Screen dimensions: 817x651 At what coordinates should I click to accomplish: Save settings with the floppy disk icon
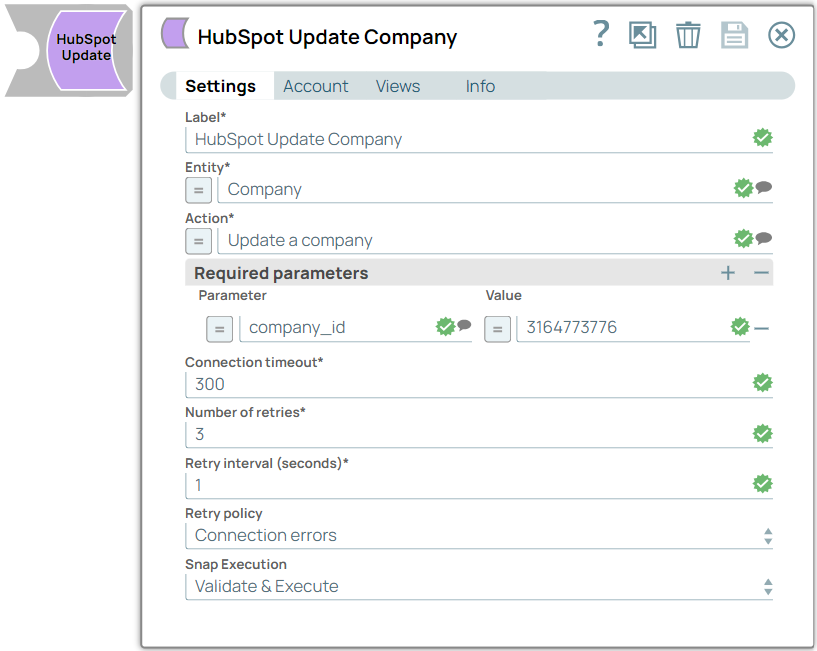[735, 35]
